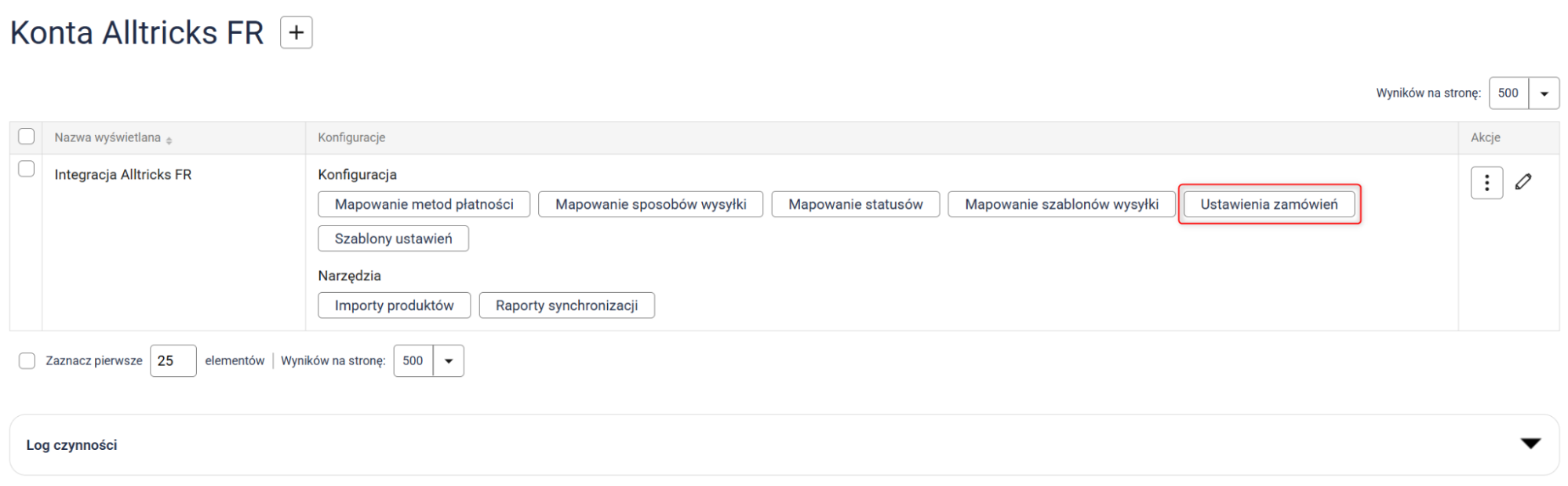Click the plus icon to add account
Viewport: 1568px width, 486px height.
coord(296,33)
